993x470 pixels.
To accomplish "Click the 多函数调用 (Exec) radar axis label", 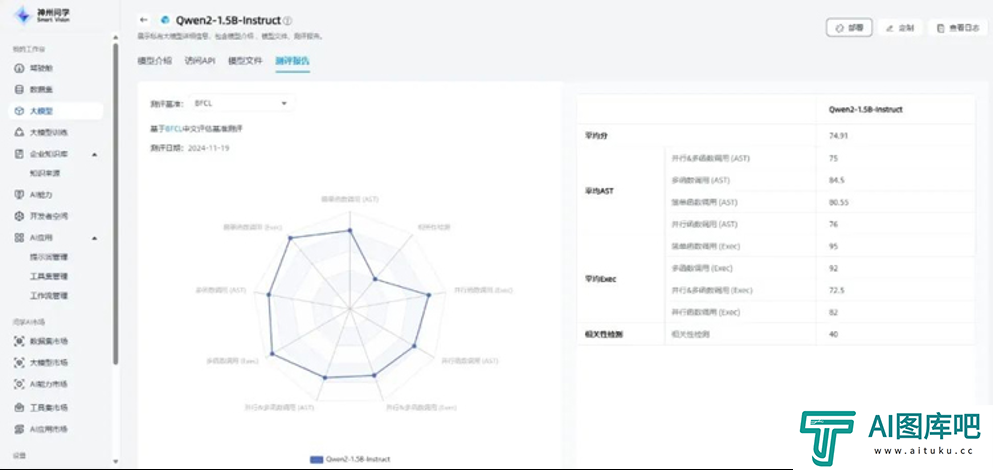I will [x=232, y=361].
